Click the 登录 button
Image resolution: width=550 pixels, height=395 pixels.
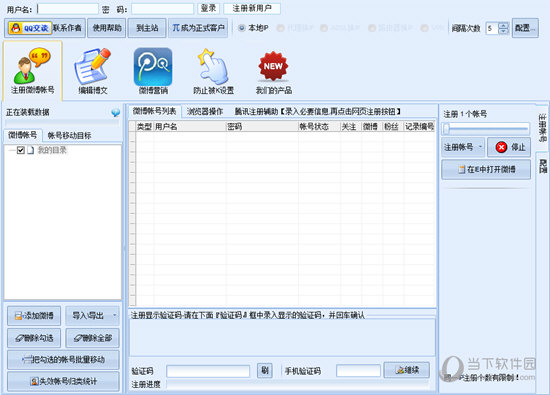(208, 8)
